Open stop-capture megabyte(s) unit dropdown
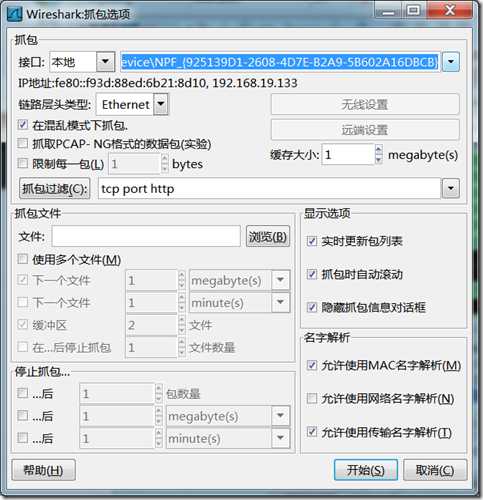Screen dimensions: 483x500 [281, 415]
